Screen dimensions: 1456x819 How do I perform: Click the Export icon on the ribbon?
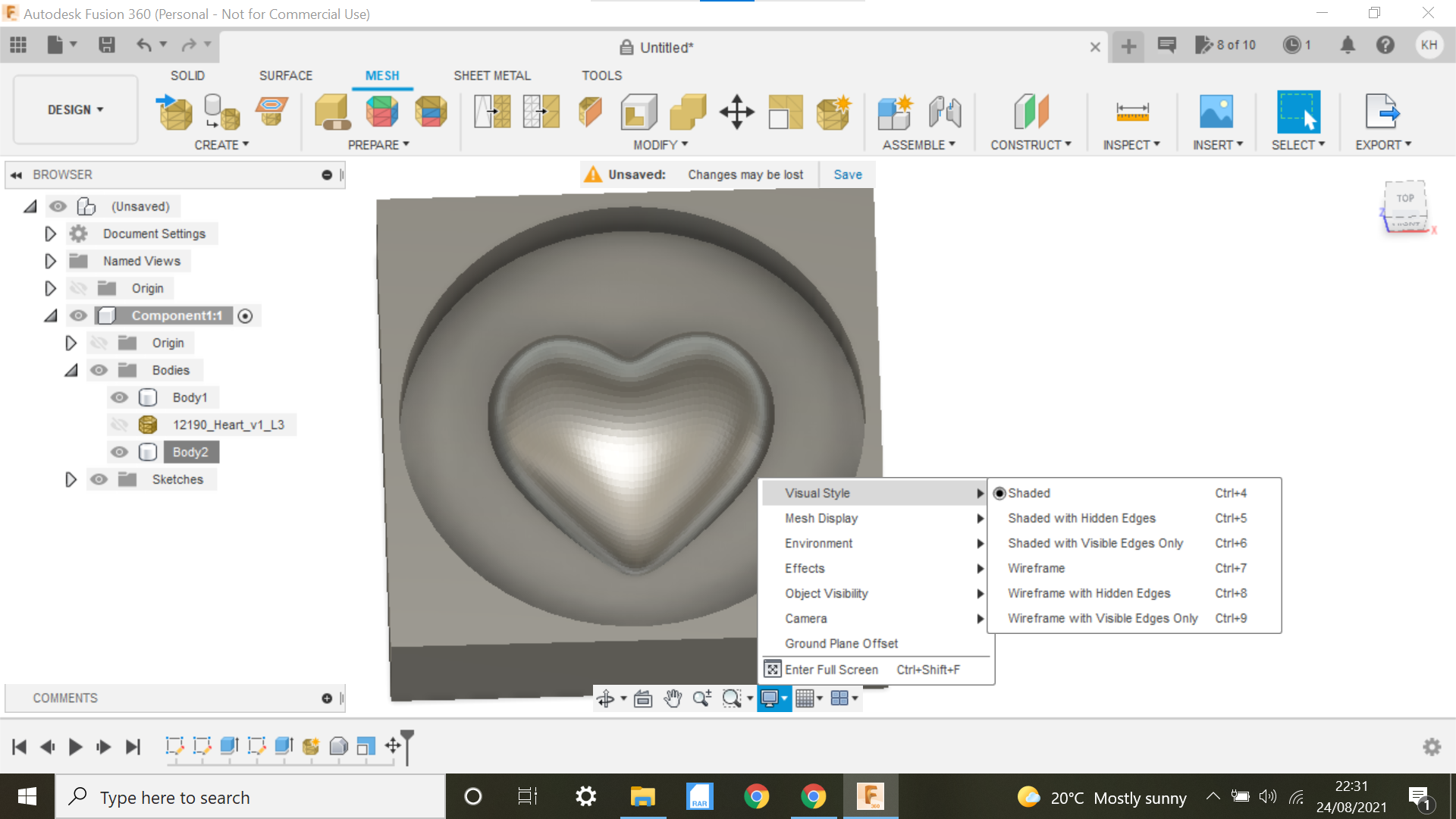tap(1383, 112)
